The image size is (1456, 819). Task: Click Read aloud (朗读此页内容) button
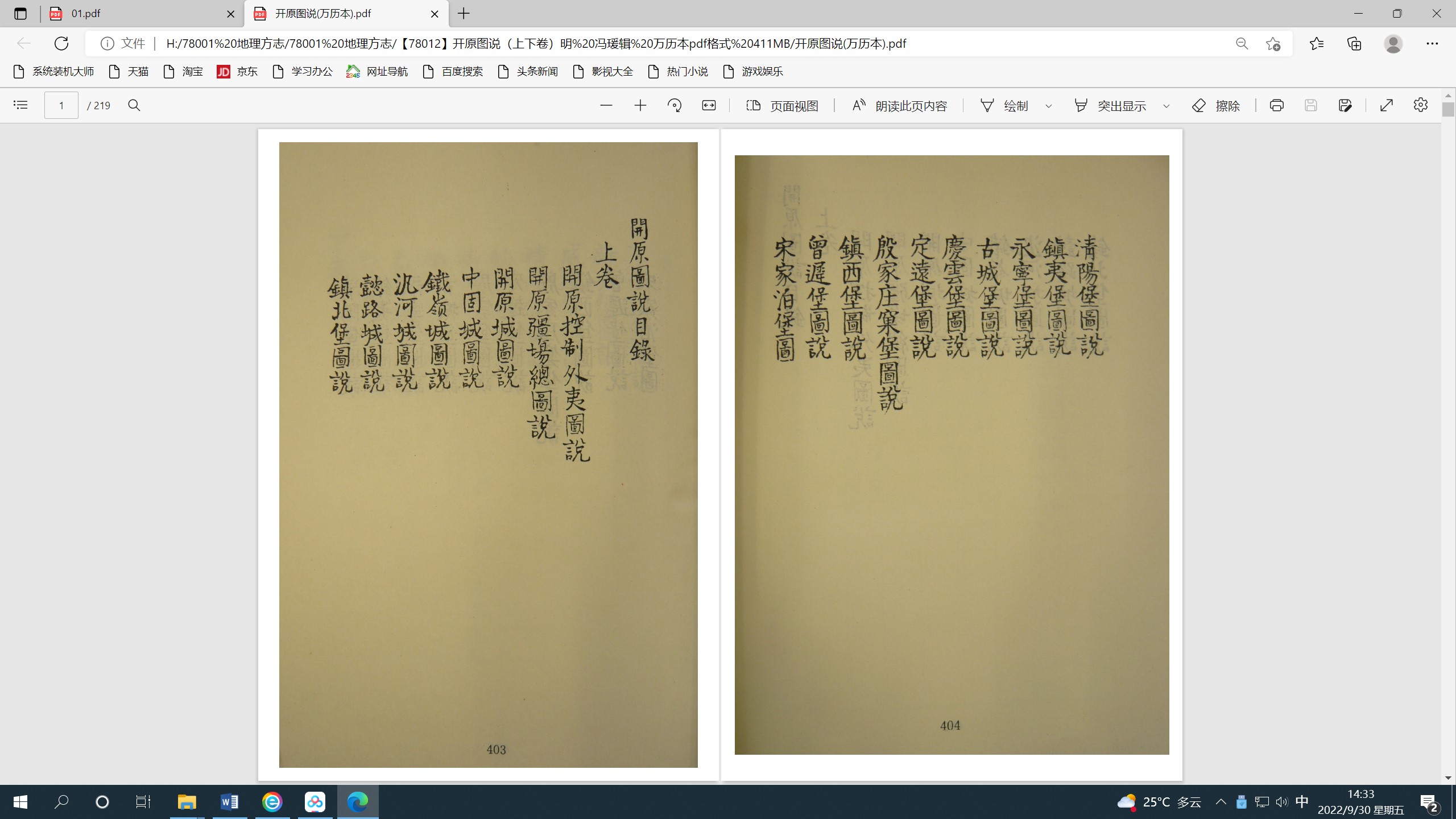tap(900, 106)
